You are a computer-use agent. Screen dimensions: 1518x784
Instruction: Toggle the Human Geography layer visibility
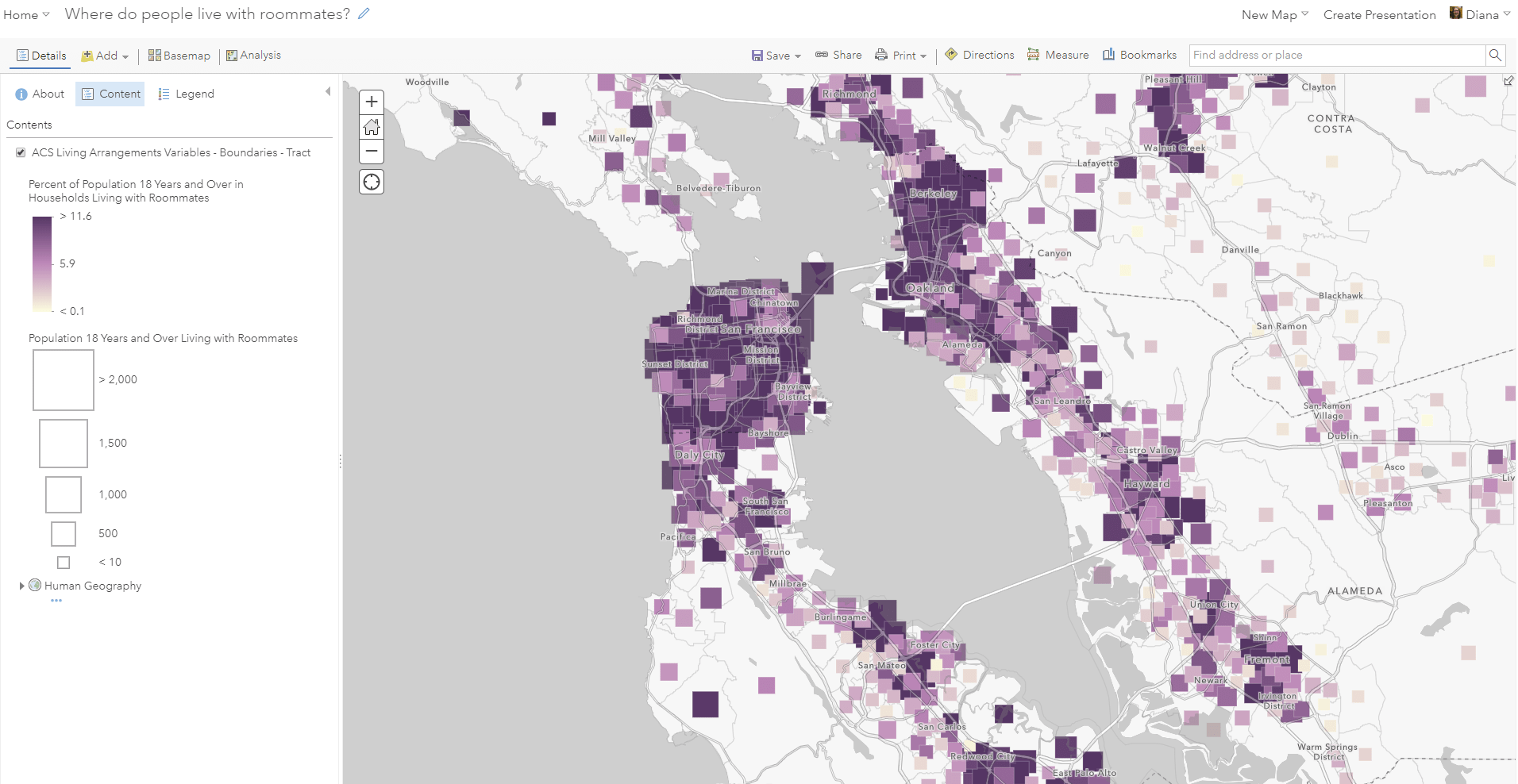click(x=35, y=586)
